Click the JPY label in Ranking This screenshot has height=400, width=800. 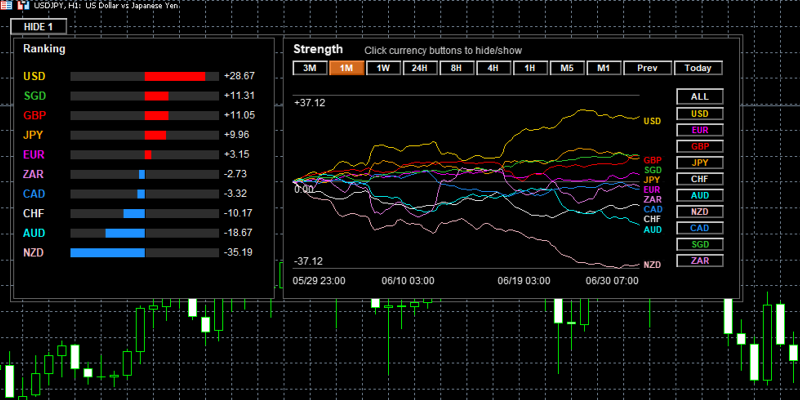(x=33, y=135)
